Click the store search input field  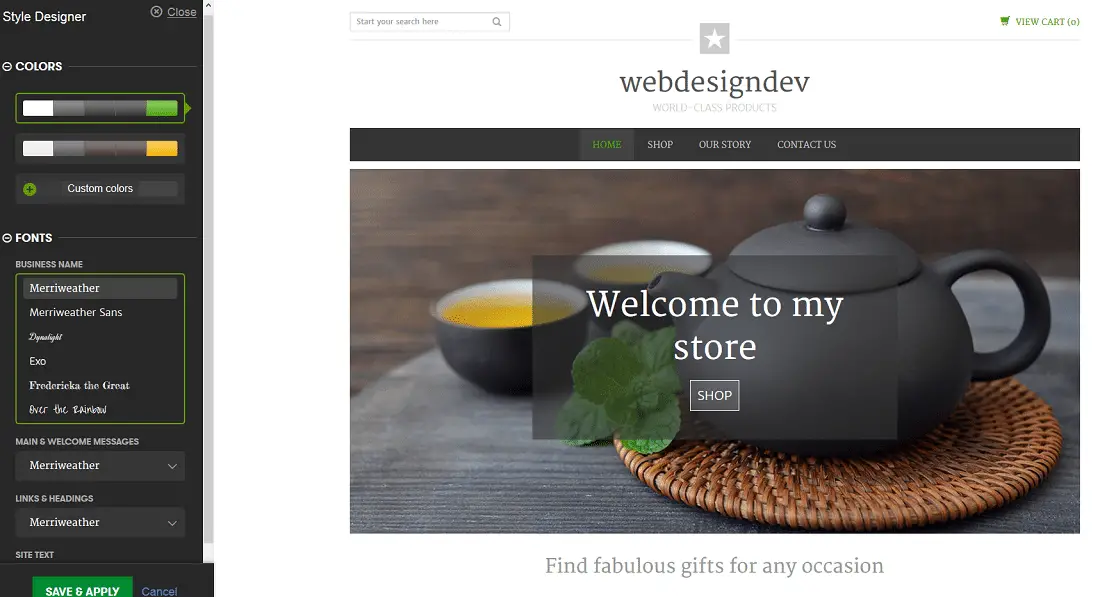tap(421, 22)
